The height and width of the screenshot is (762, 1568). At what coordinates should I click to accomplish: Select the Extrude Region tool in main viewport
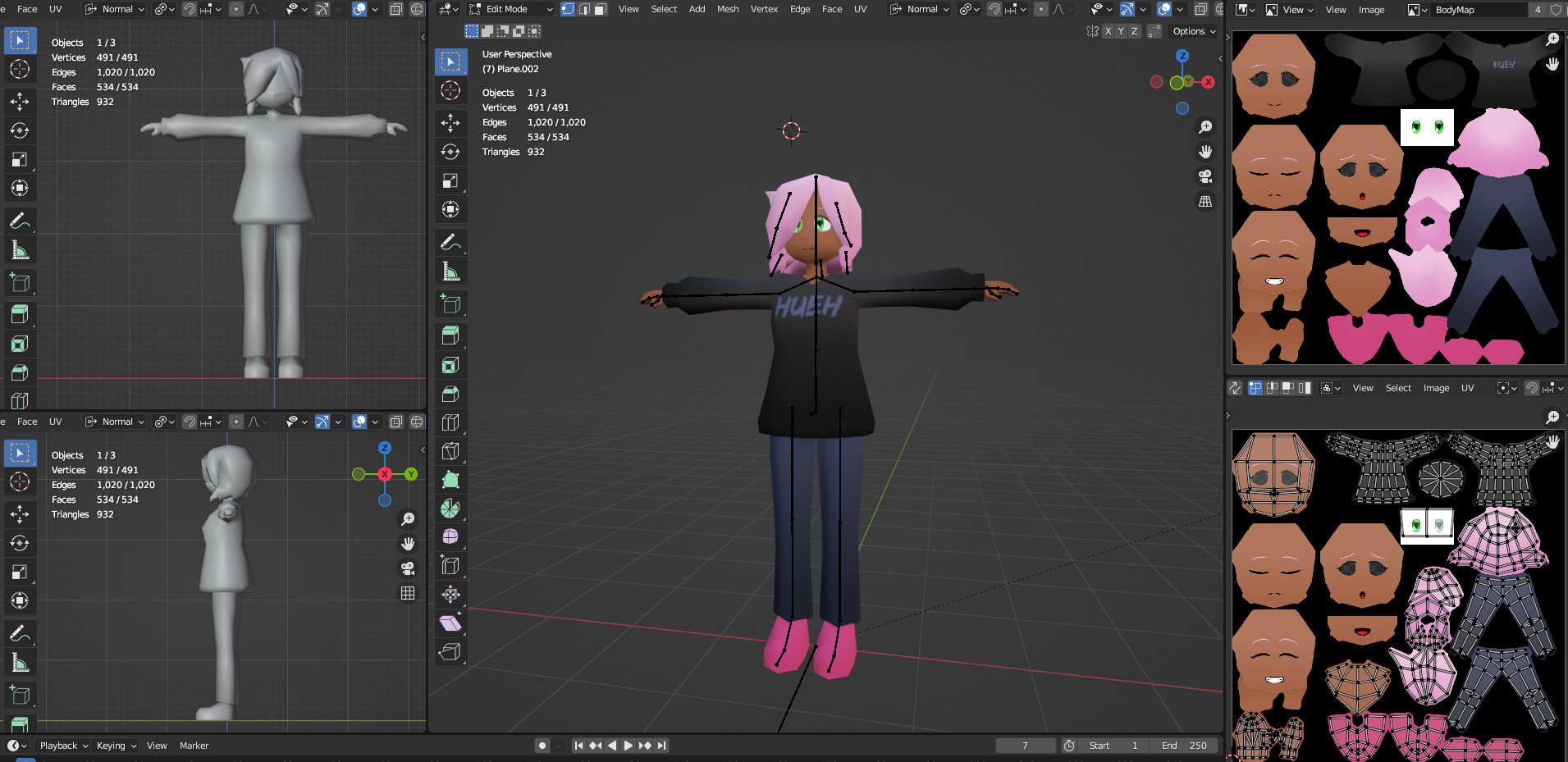pyautogui.click(x=450, y=336)
